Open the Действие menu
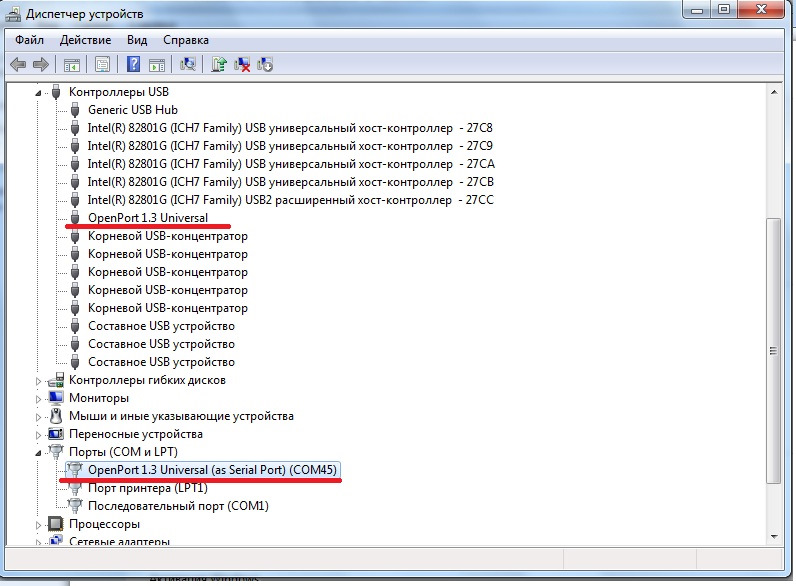This screenshot has width=796, height=586. 85,40
